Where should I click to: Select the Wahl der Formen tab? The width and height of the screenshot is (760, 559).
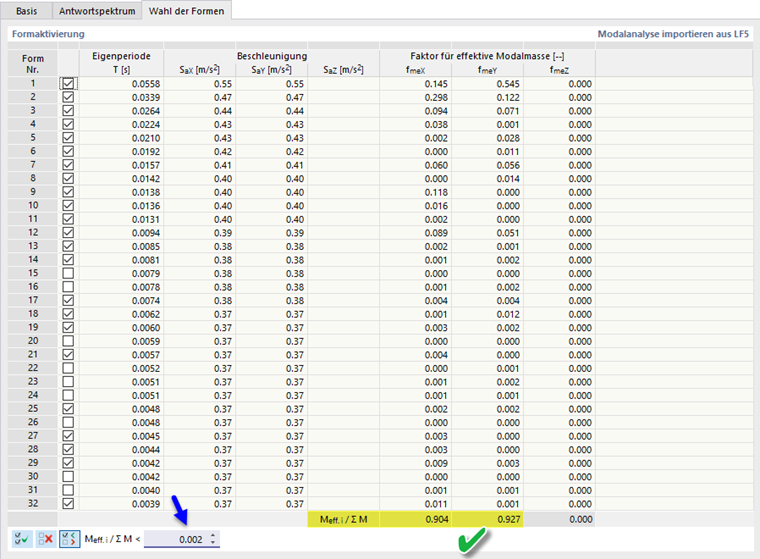(187, 11)
